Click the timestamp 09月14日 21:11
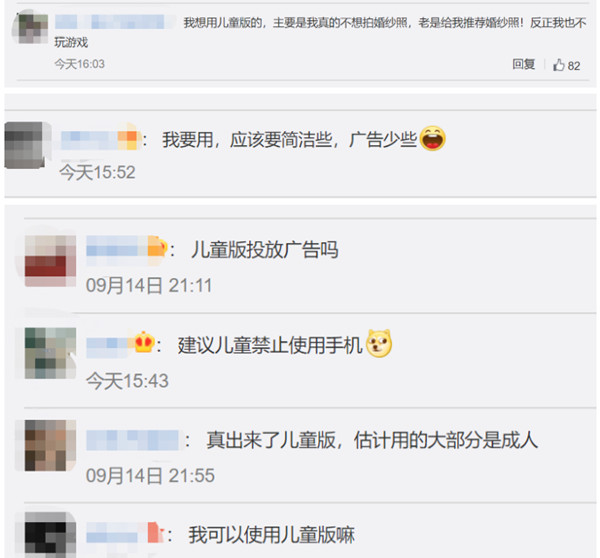Image resolution: width=600 pixels, height=558 pixels. (149, 286)
